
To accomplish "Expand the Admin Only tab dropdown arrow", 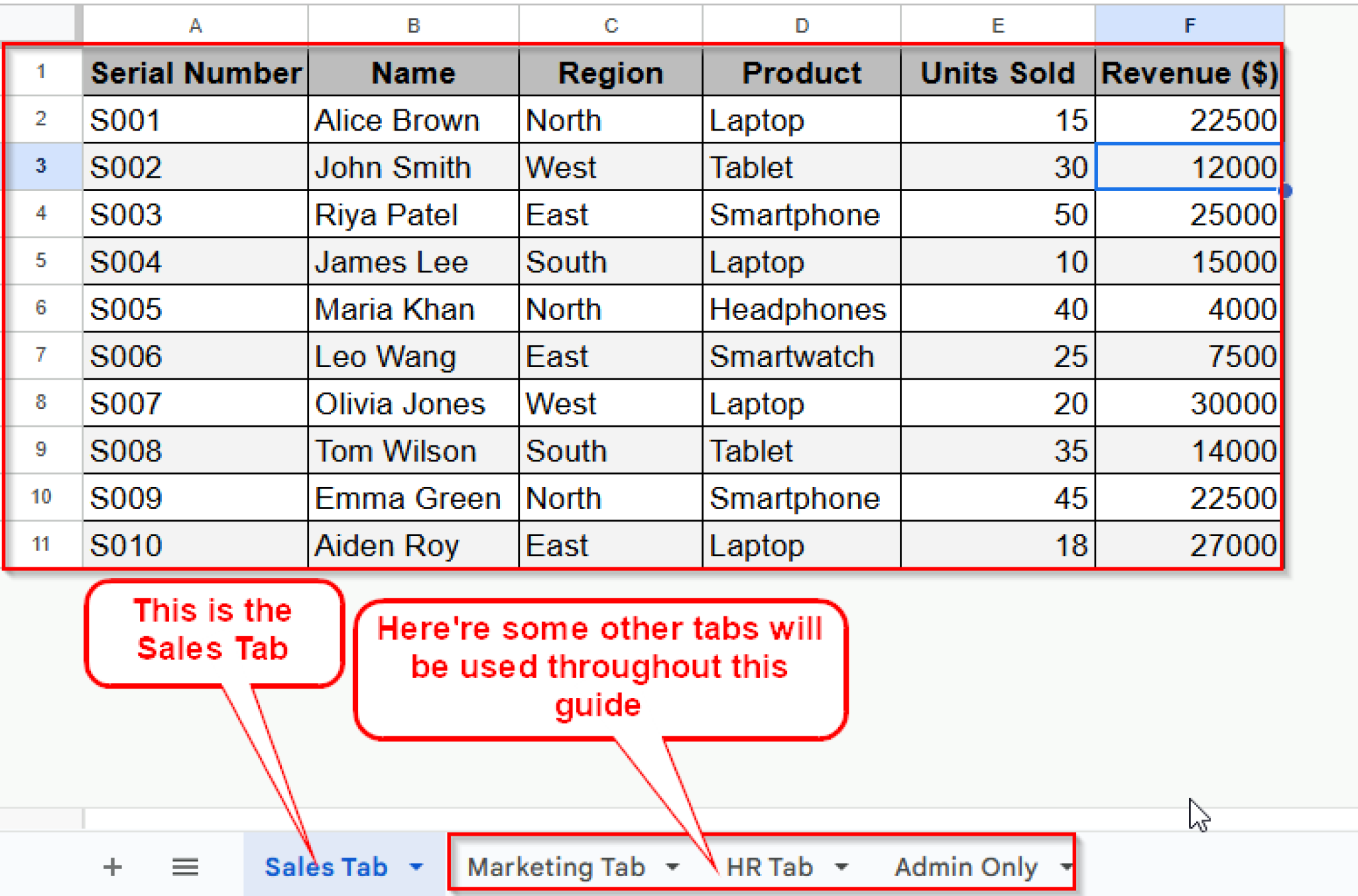I will coord(1066,867).
